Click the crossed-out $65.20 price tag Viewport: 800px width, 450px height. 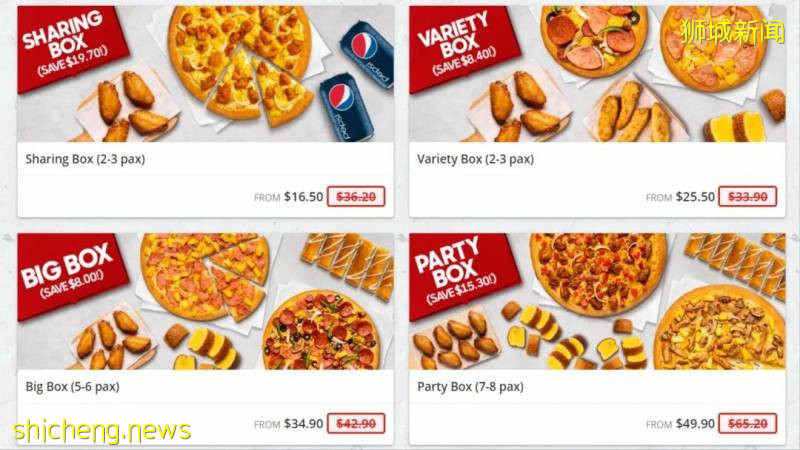pos(747,423)
